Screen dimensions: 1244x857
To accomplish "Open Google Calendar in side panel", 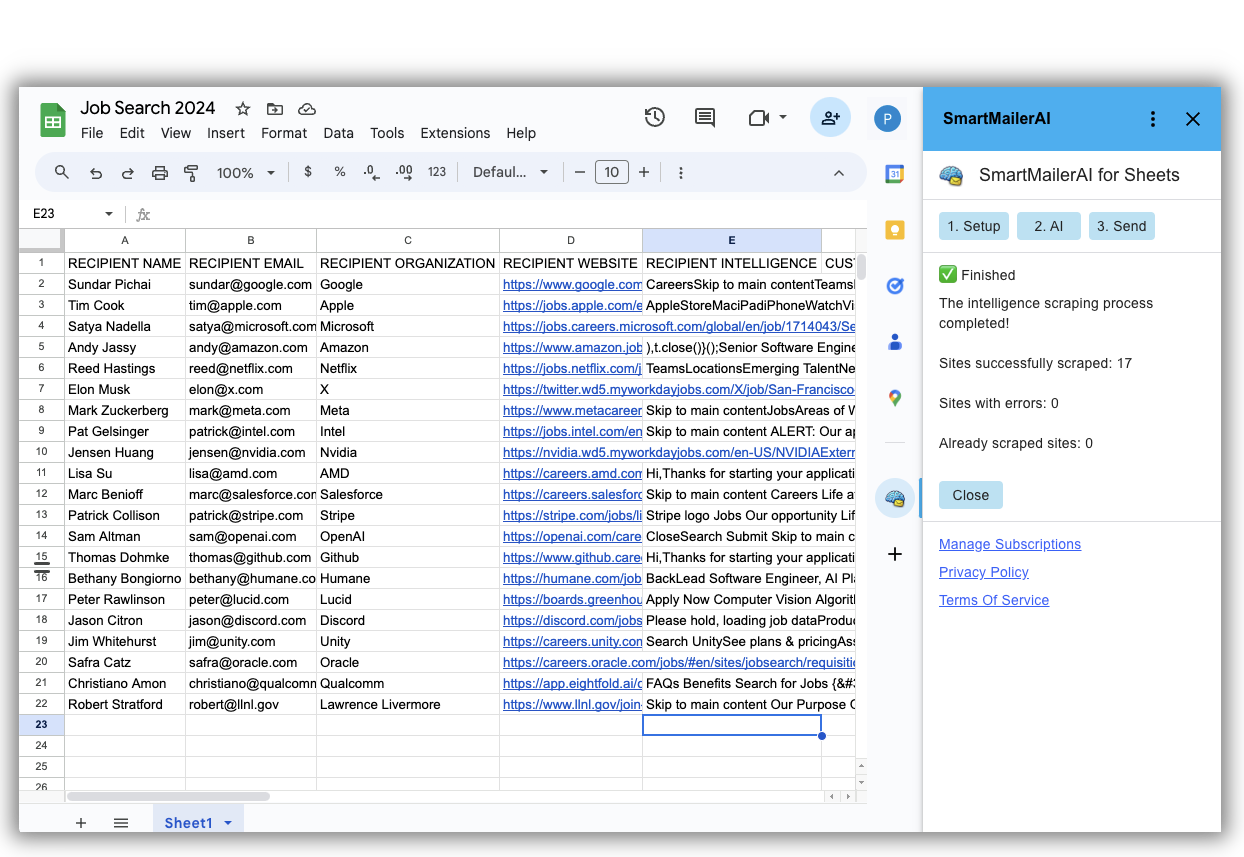I will (895, 174).
